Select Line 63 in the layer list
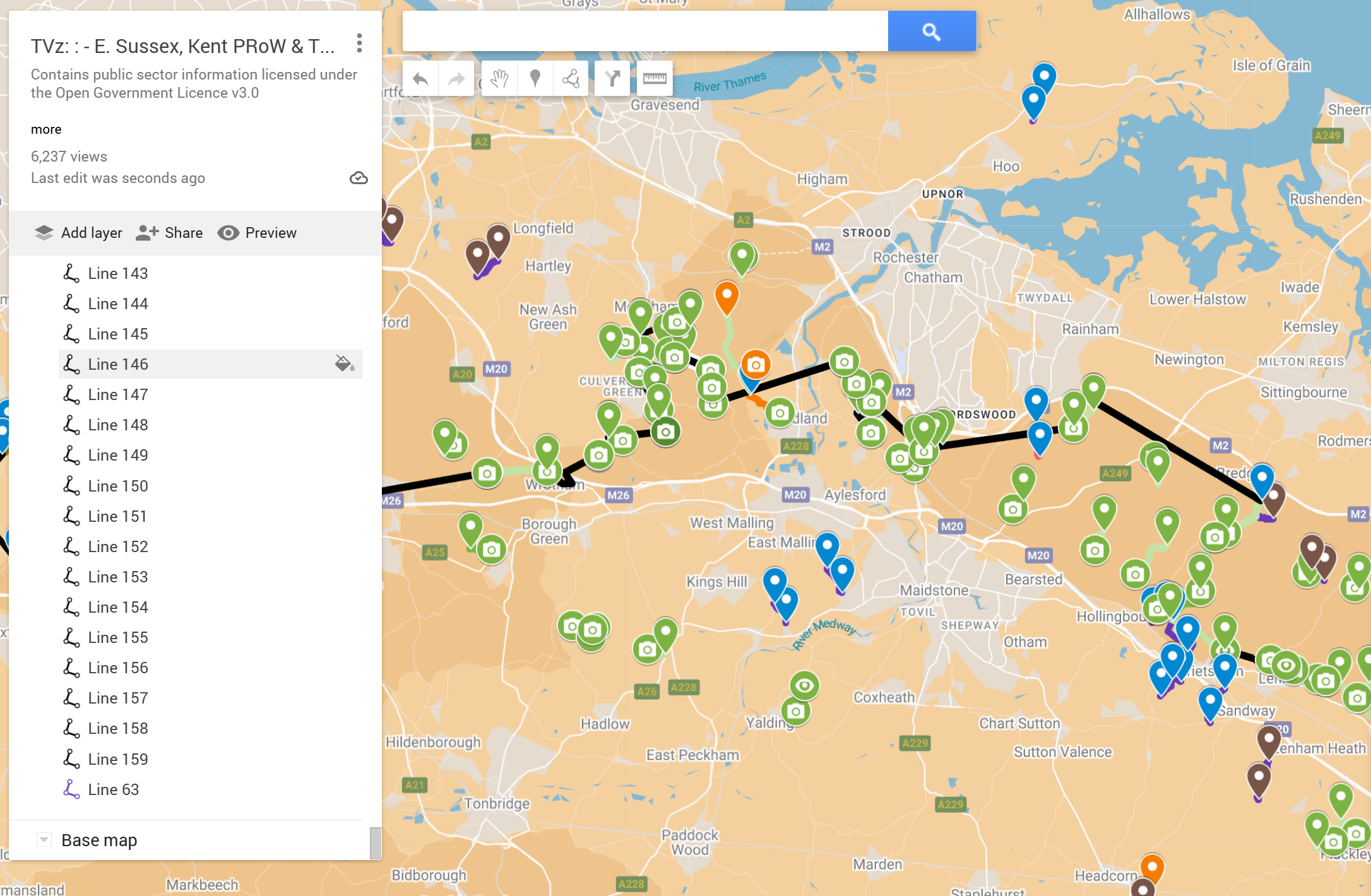The width and height of the screenshot is (1371, 896). (x=113, y=789)
